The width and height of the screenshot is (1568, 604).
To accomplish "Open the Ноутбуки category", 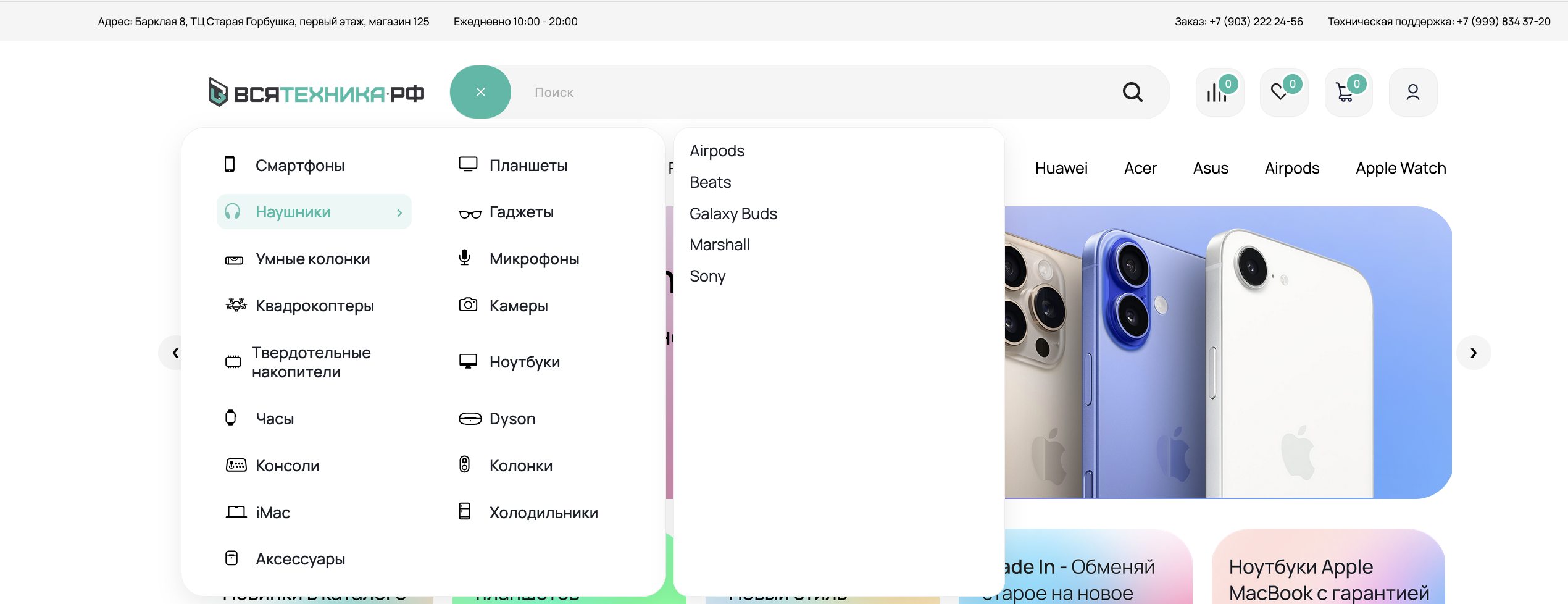I will [525, 363].
